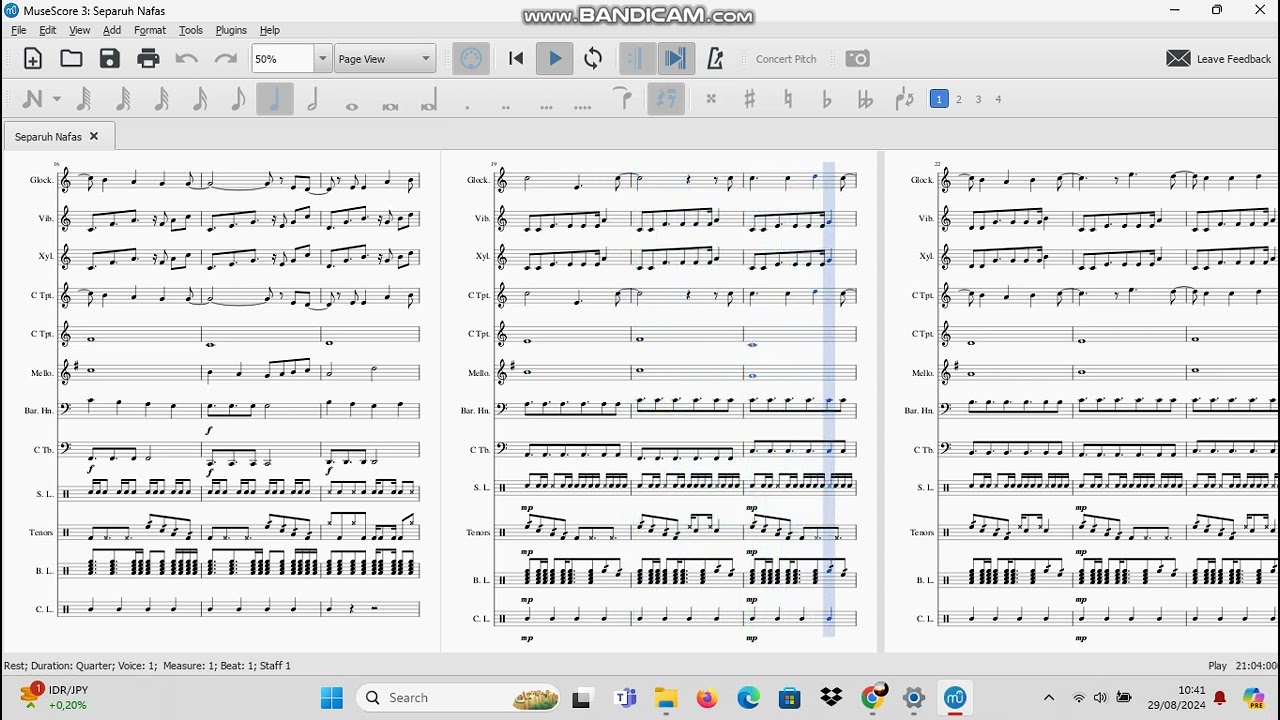Apply sharp accidental
This screenshot has width=1280, height=720.
click(749, 99)
